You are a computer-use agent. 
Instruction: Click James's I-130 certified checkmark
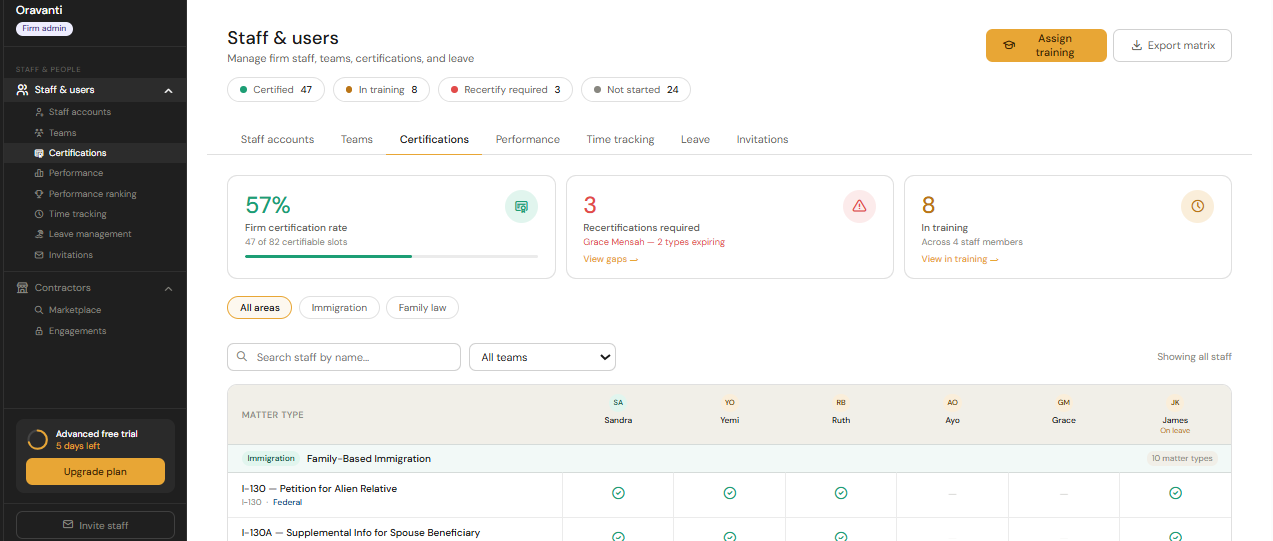point(1175,493)
